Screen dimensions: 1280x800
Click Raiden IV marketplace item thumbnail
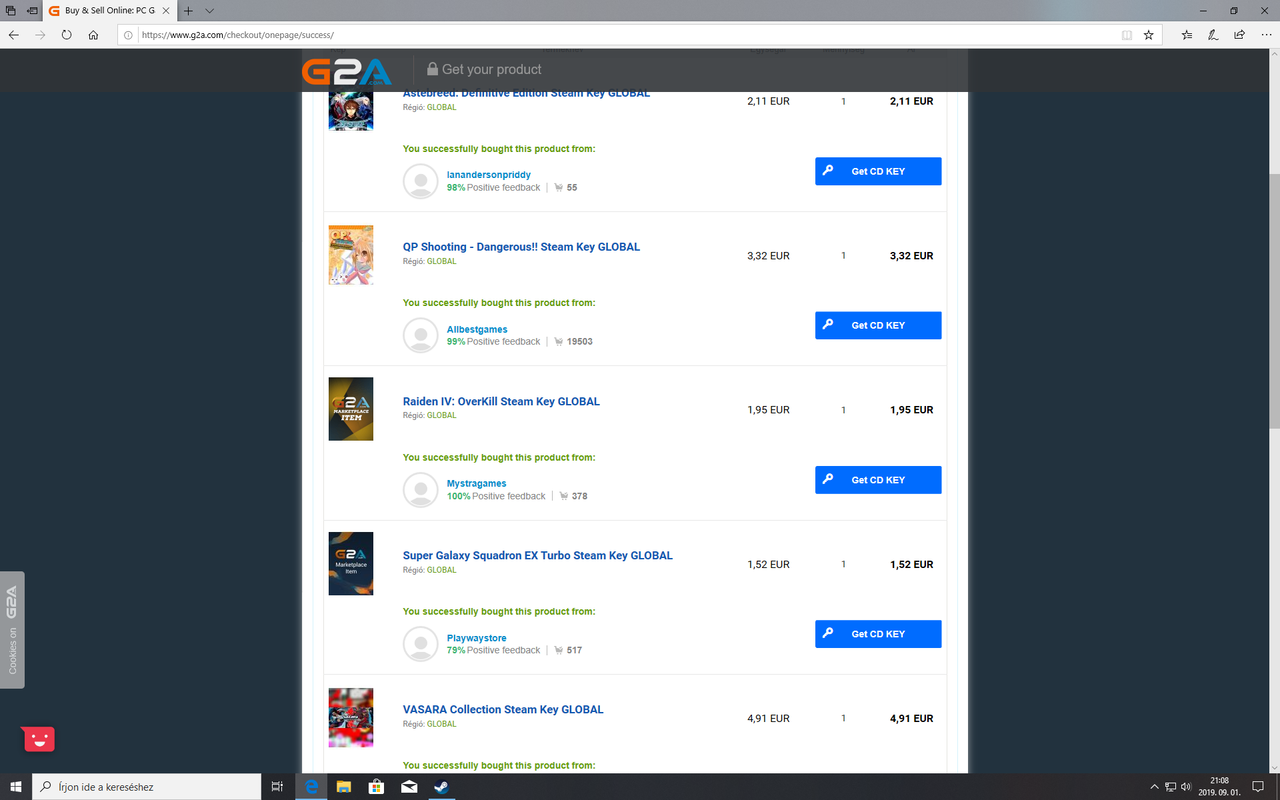[351, 409]
